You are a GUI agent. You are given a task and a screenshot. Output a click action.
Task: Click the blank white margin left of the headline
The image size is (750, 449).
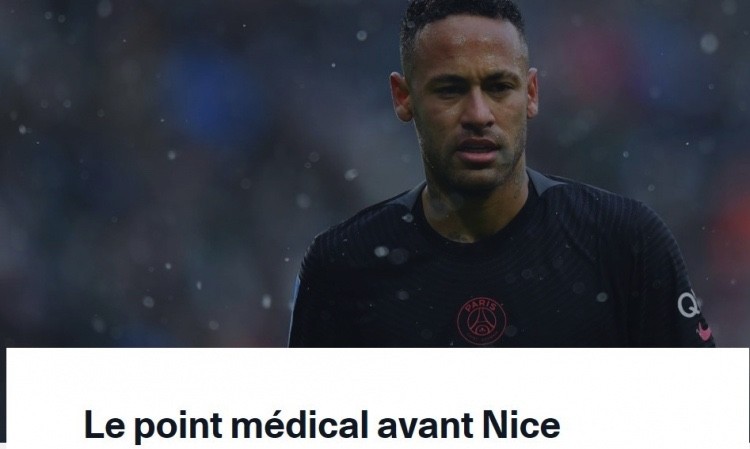point(44,425)
